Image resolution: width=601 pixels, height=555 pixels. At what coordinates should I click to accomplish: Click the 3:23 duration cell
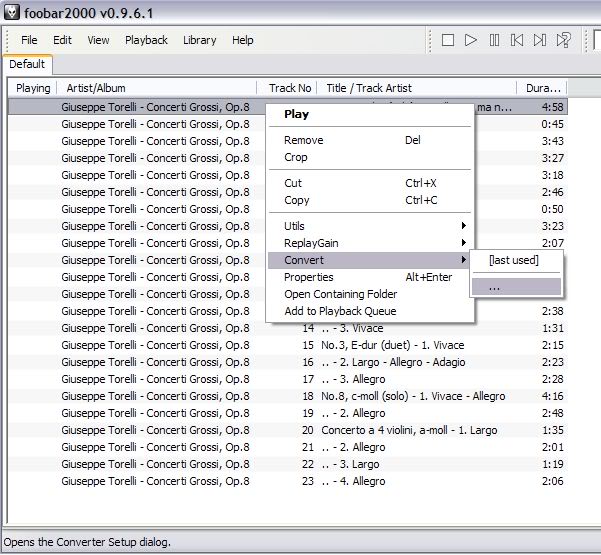click(552, 226)
